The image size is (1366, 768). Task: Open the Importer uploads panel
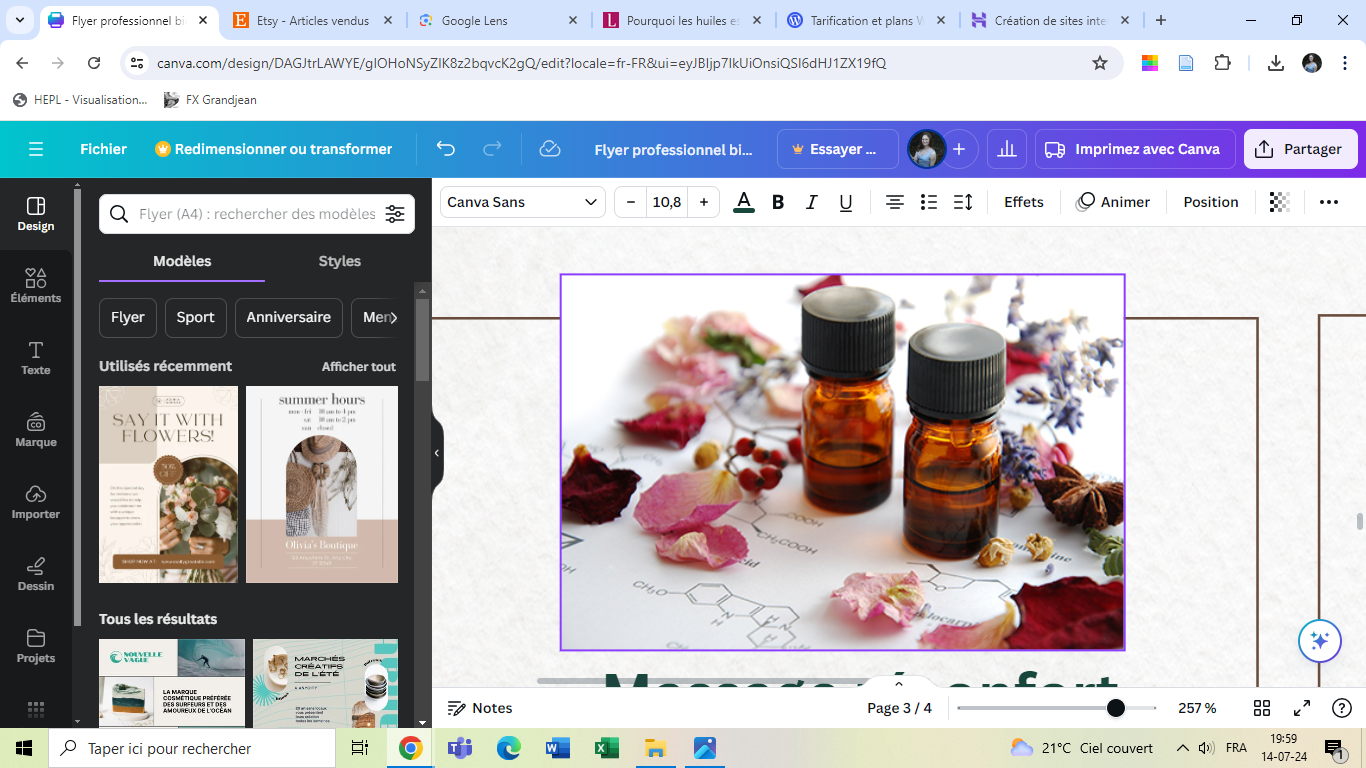point(36,502)
